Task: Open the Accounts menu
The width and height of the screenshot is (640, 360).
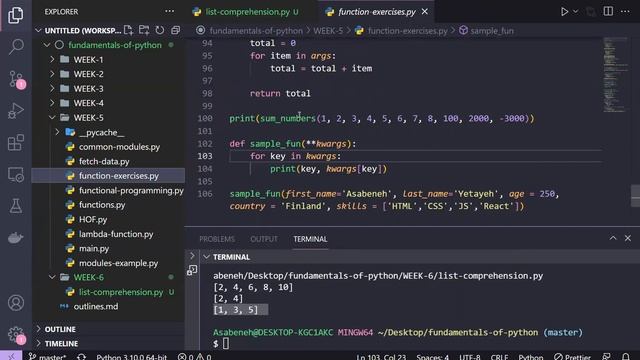Action: (x=16, y=303)
